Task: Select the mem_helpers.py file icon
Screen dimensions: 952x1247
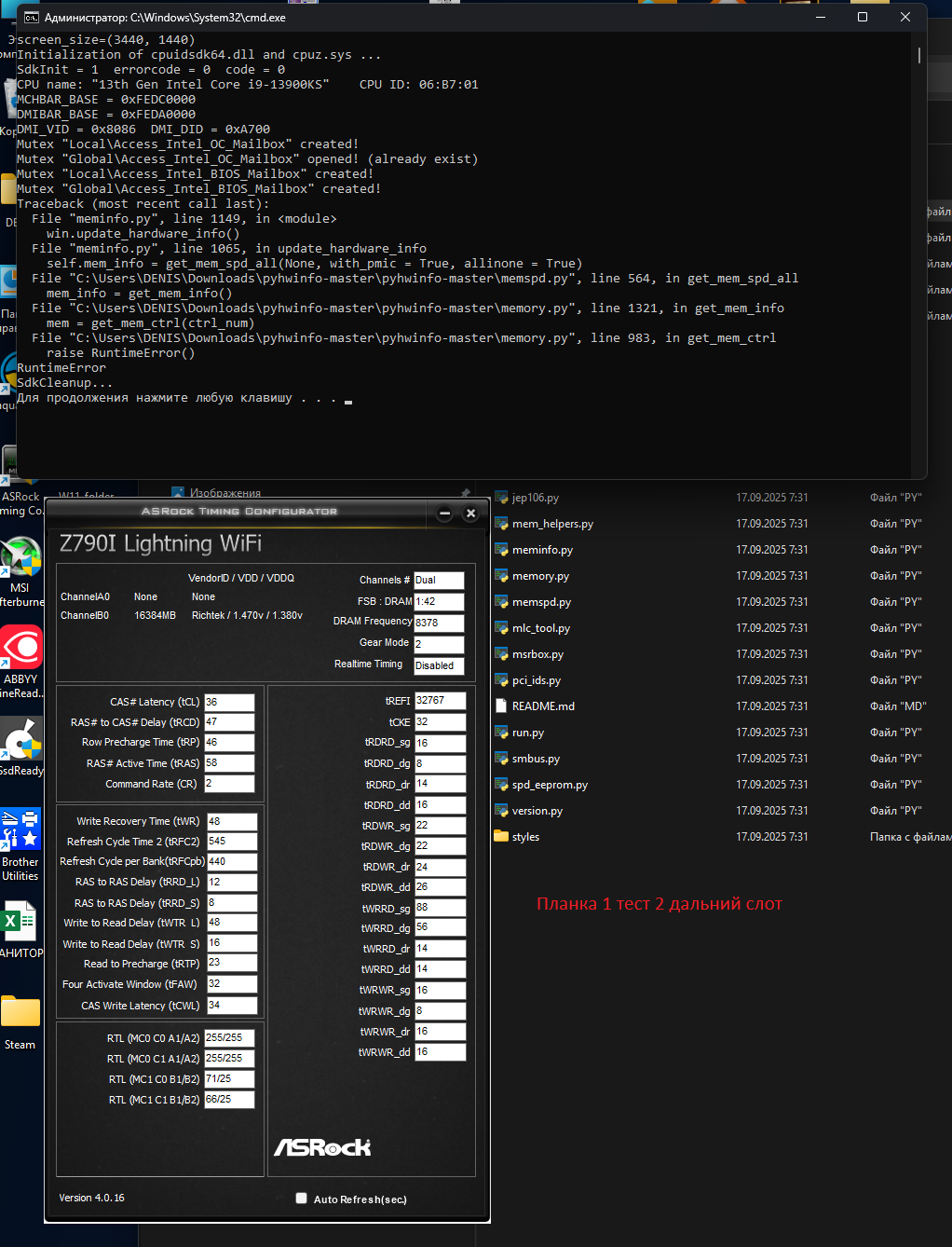Action: point(501,524)
